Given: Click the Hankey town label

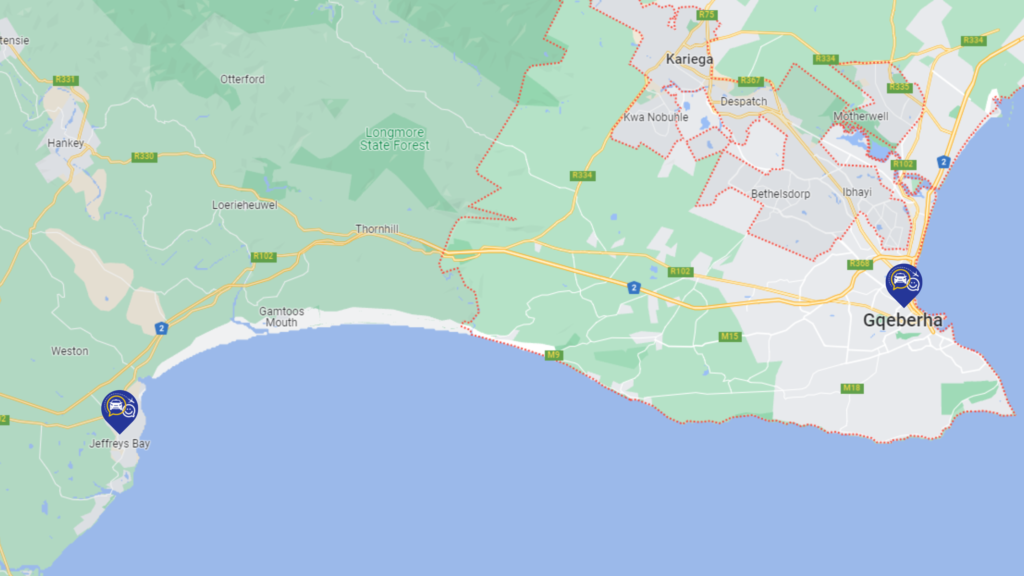Looking at the screenshot, I should 65,143.
